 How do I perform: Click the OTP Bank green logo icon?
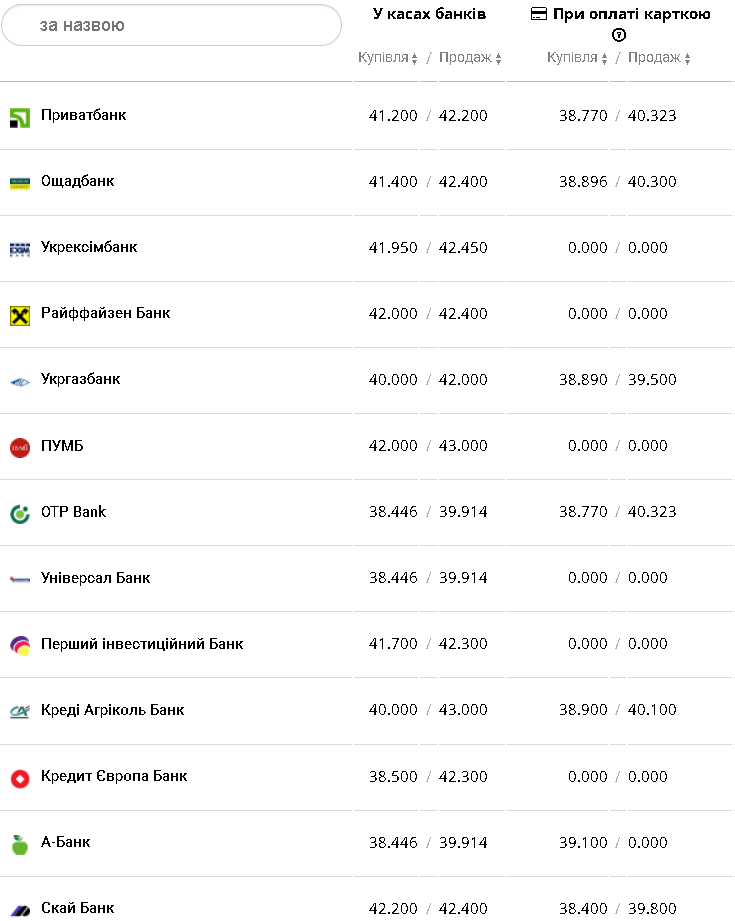tap(20, 513)
